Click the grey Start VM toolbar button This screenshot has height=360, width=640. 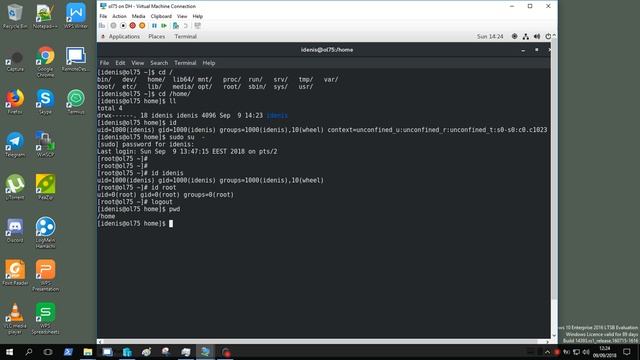113,26
